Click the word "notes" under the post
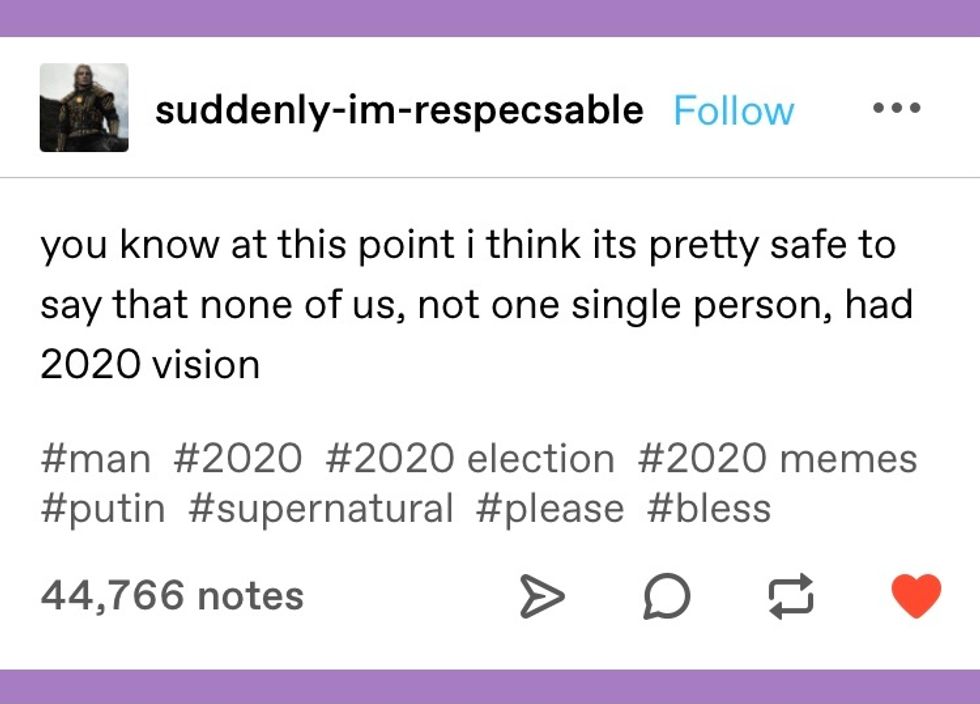The height and width of the screenshot is (704, 980). pyautogui.click(x=250, y=596)
